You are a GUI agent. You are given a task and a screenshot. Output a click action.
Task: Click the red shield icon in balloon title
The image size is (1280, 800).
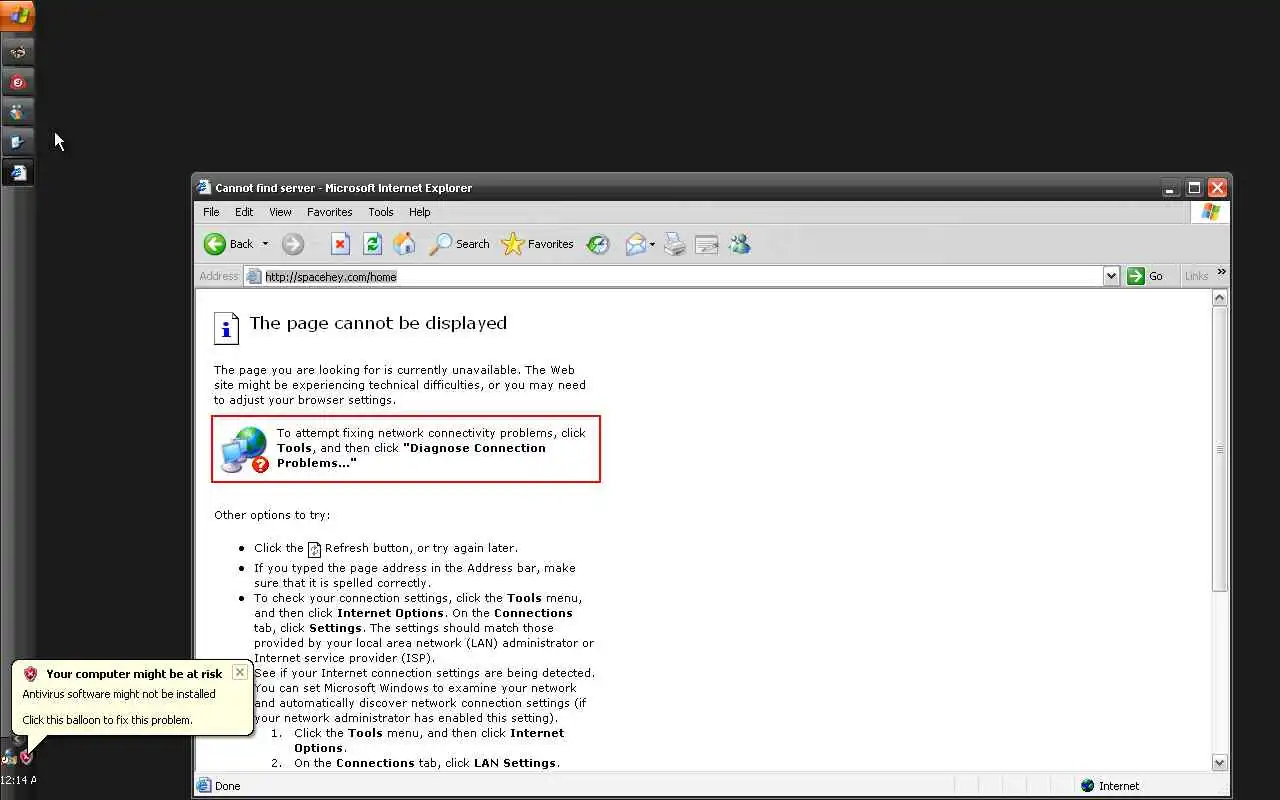[x=31, y=674]
